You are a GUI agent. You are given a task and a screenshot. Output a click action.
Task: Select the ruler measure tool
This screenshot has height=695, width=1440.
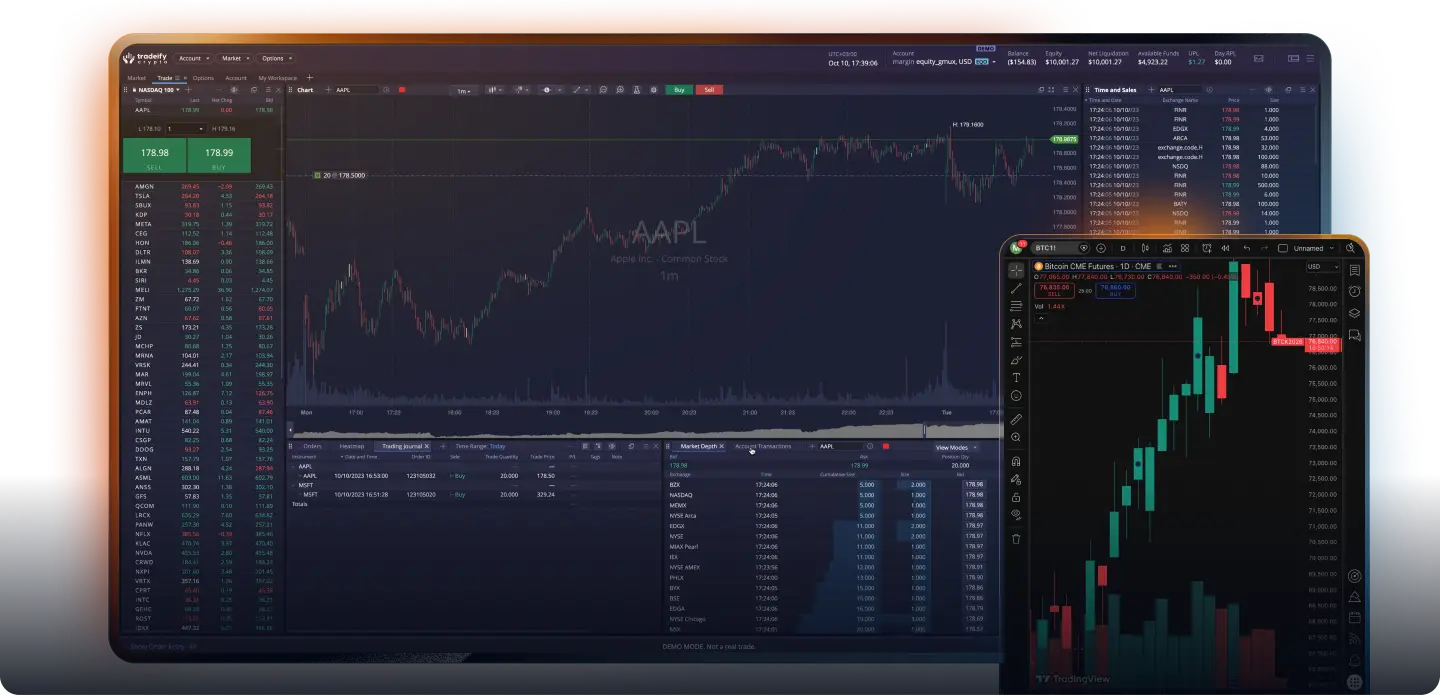point(1016,419)
